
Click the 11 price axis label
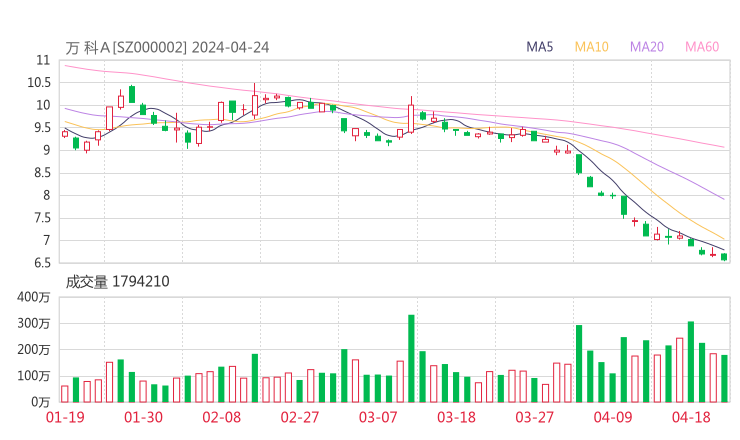(43, 60)
